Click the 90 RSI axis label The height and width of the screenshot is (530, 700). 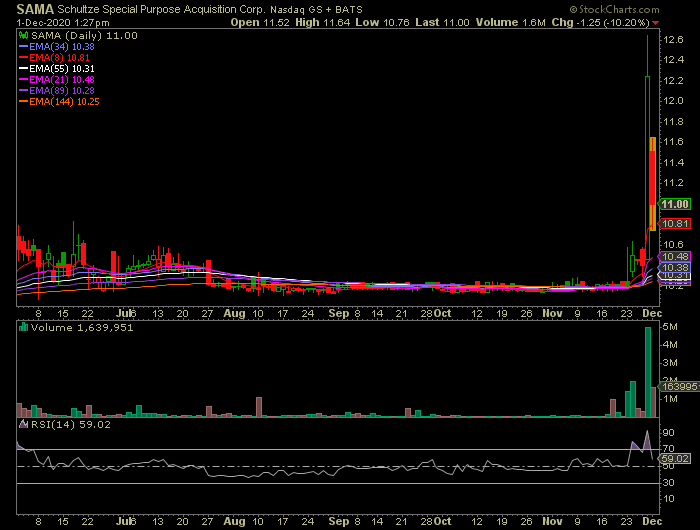tap(669, 433)
